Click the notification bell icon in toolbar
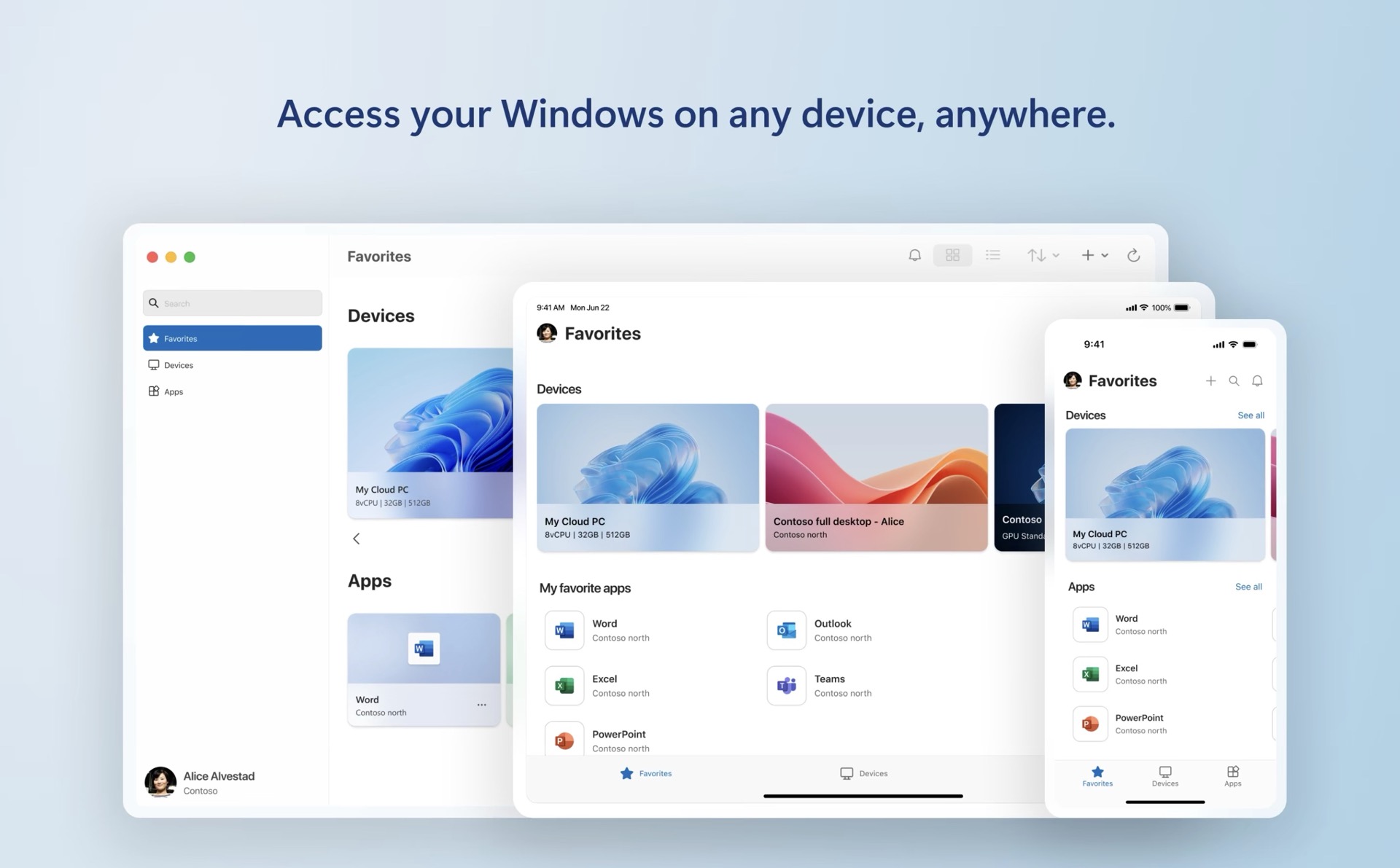Viewport: 1400px width, 868px height. pyautogui.click(x=913, y=256)
